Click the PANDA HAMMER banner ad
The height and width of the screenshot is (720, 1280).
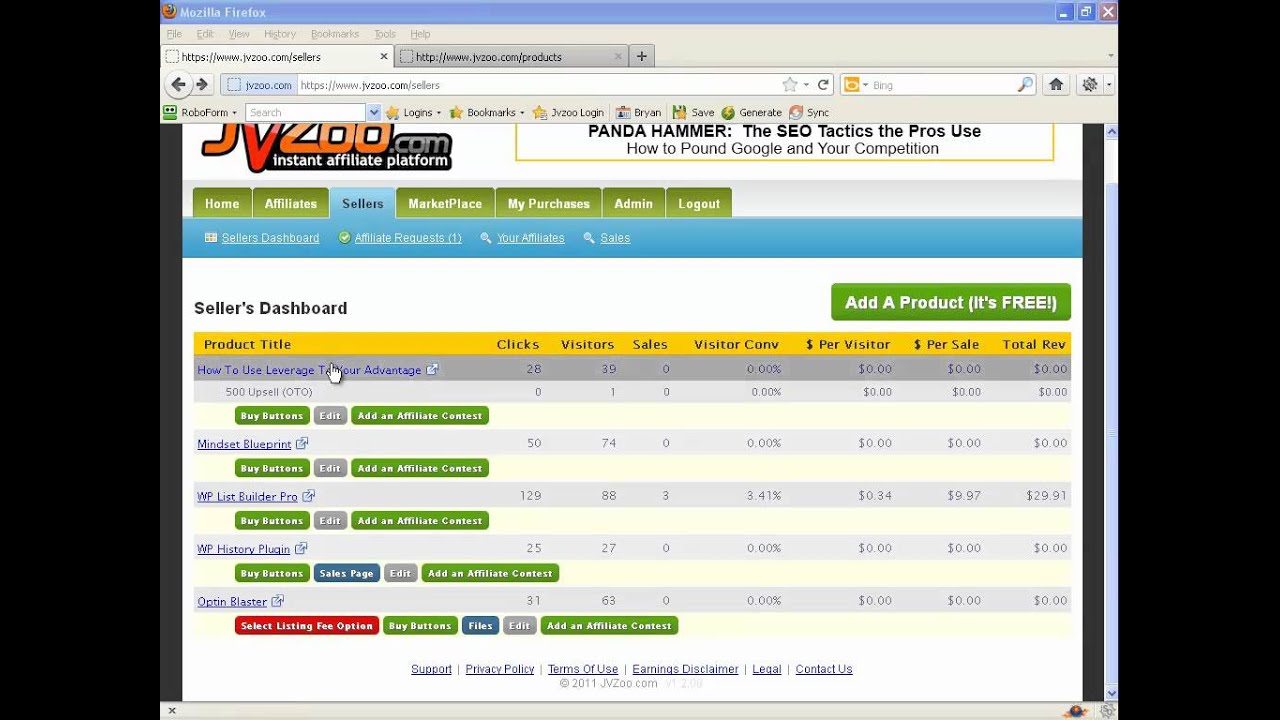click(784, 140)
